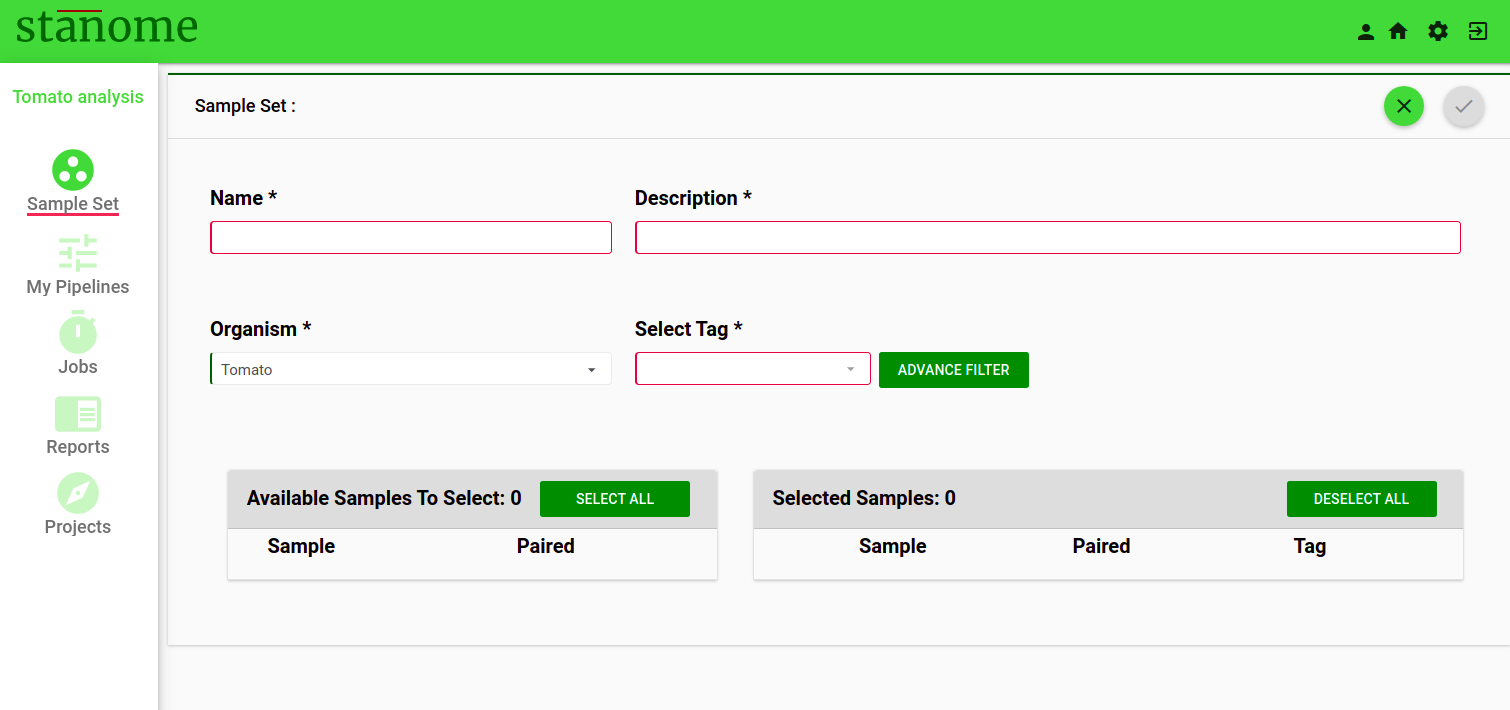Confirm sample set with checkmark button

tap(1464, 106)
